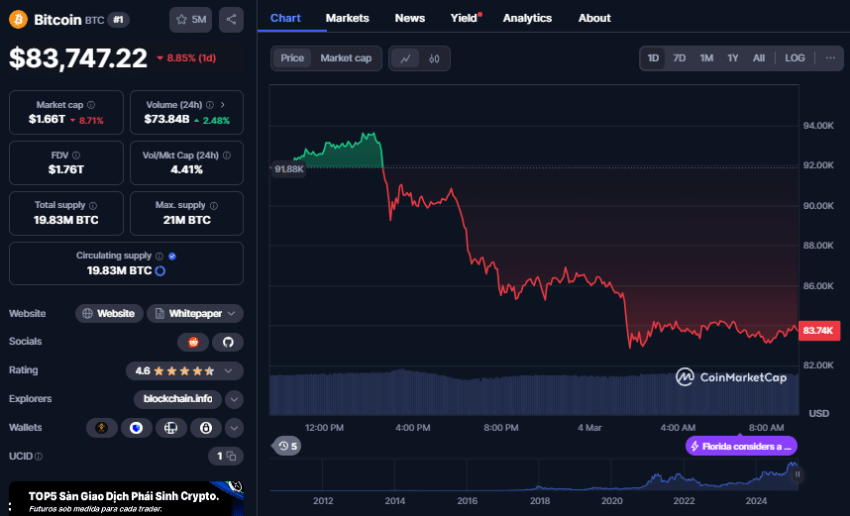Click the timeline range slider handle
This screenshot has width=850, height=516.
pyautogui.click(x=798, y=475)
